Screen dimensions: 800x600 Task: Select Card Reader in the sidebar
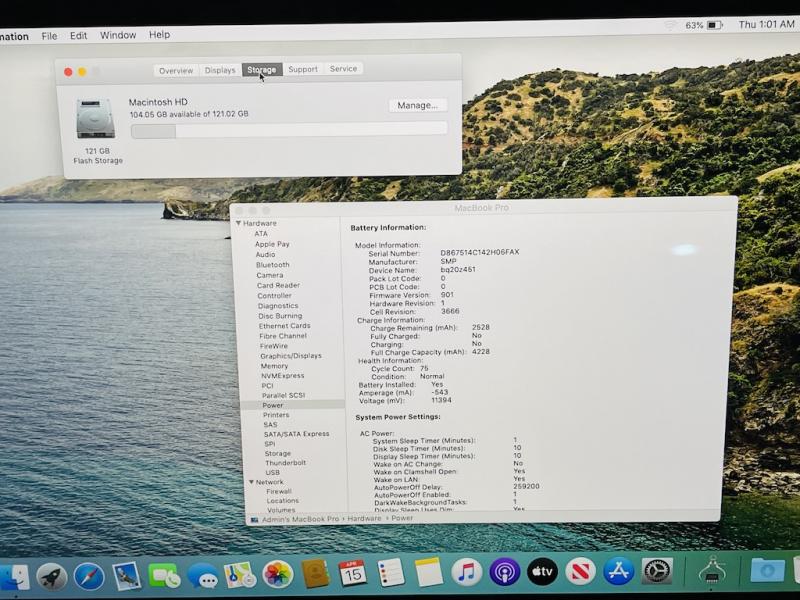tap(278, 285)
